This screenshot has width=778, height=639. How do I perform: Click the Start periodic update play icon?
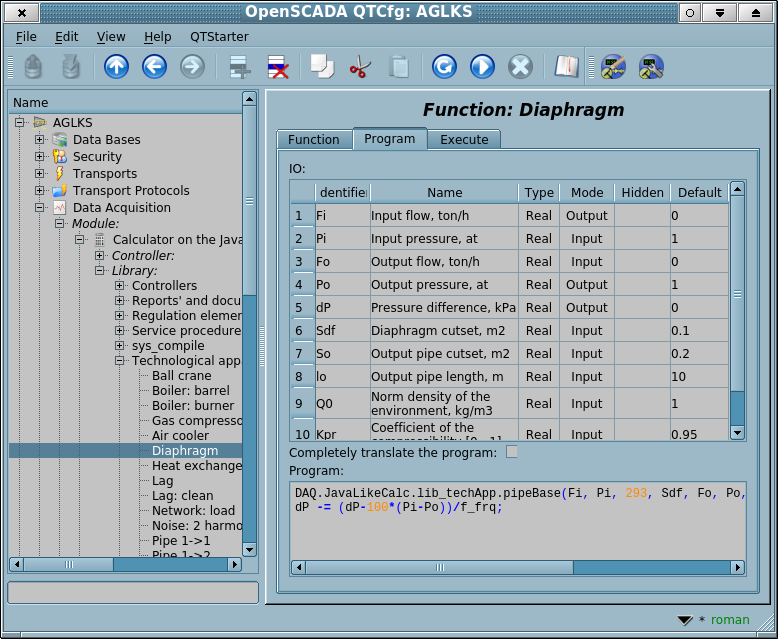pyautogui.click(x=482, y=67)
